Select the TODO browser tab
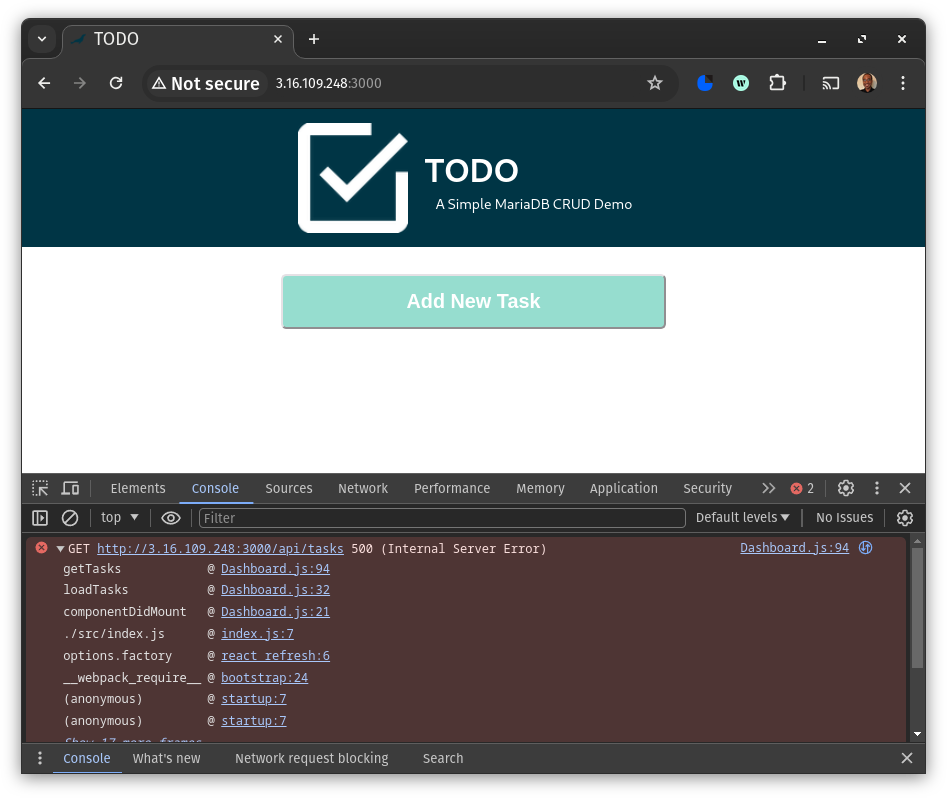This screenshot has height=798, width=947. 178,40
